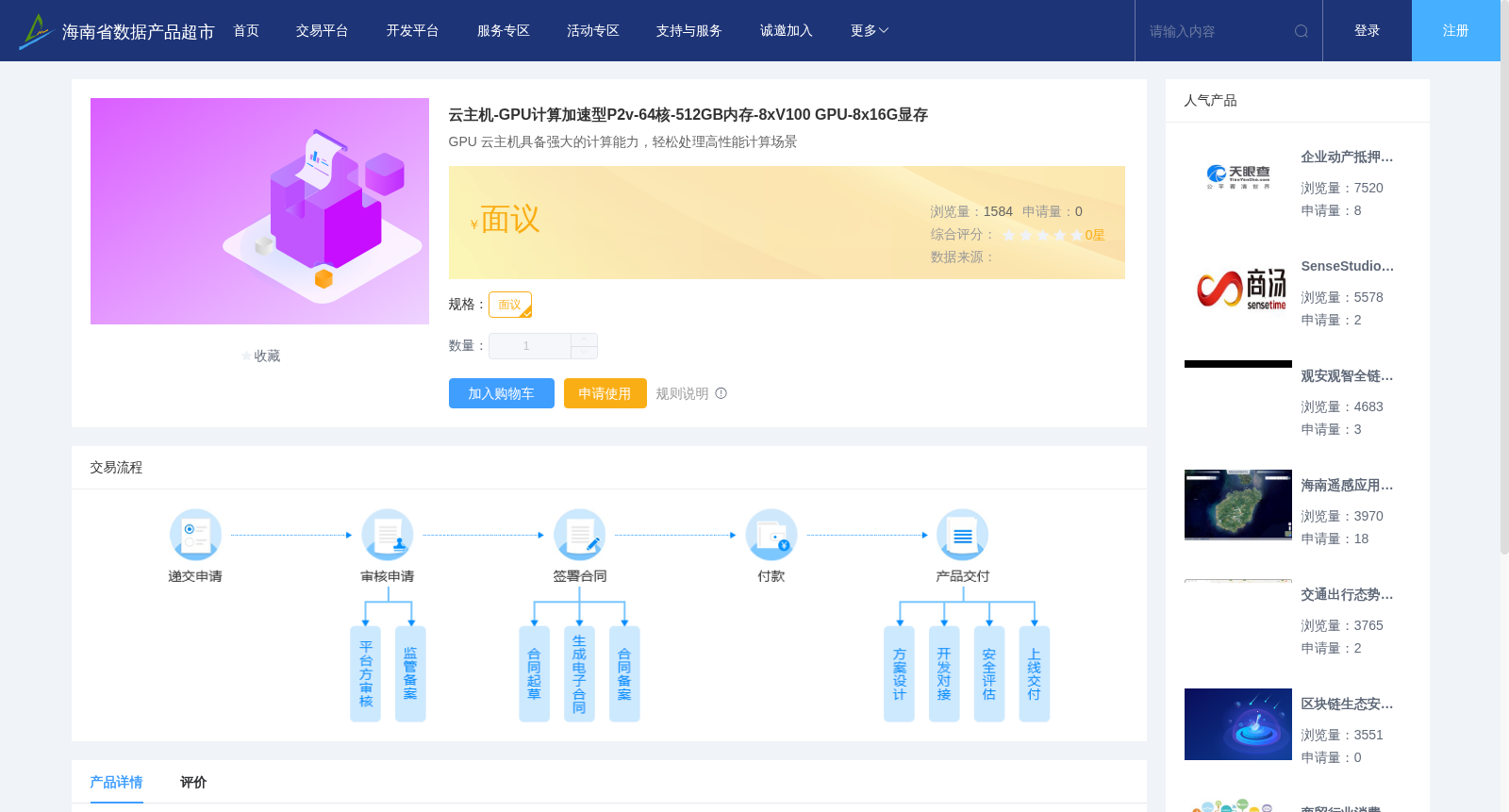Click the 申请量：18 text
Image resolution: width=1509 pixels, height=812 pixels.
click(x=1335, y=539)
